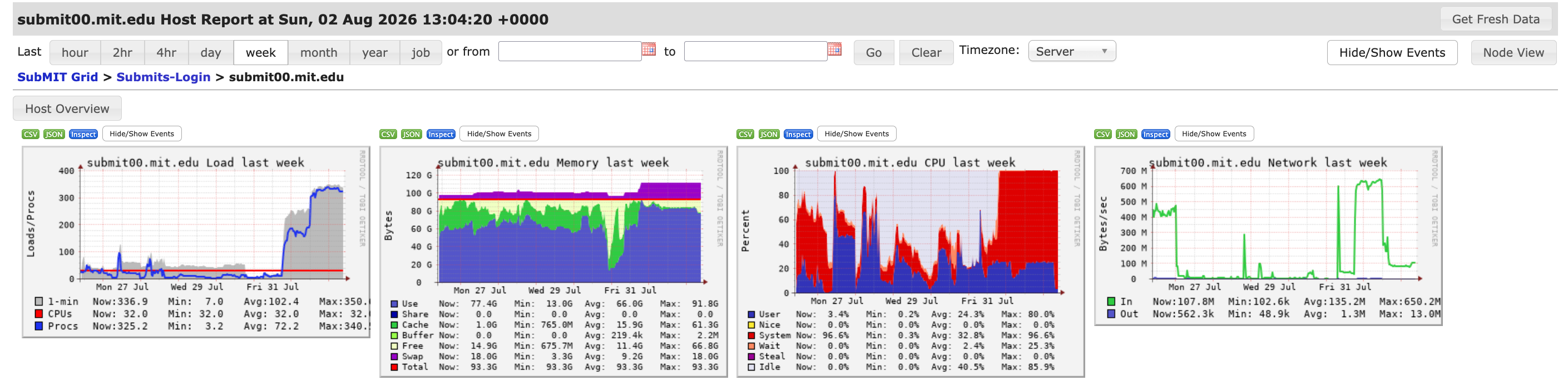Open the start date calendar picker icon
The height and width of the screenshot is (390, 1568).
(x=649, y=50)
